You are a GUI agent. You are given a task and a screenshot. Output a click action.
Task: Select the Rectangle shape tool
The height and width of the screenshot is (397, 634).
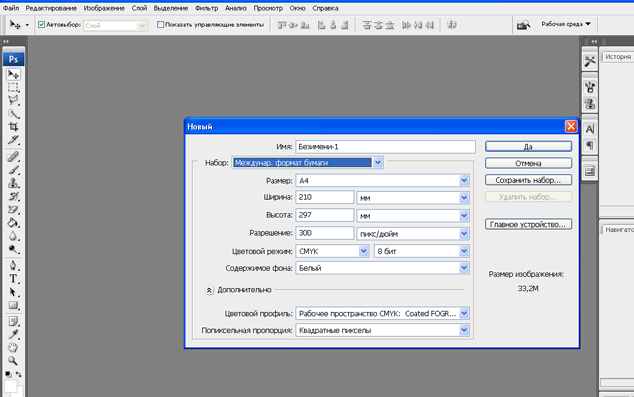13,305
